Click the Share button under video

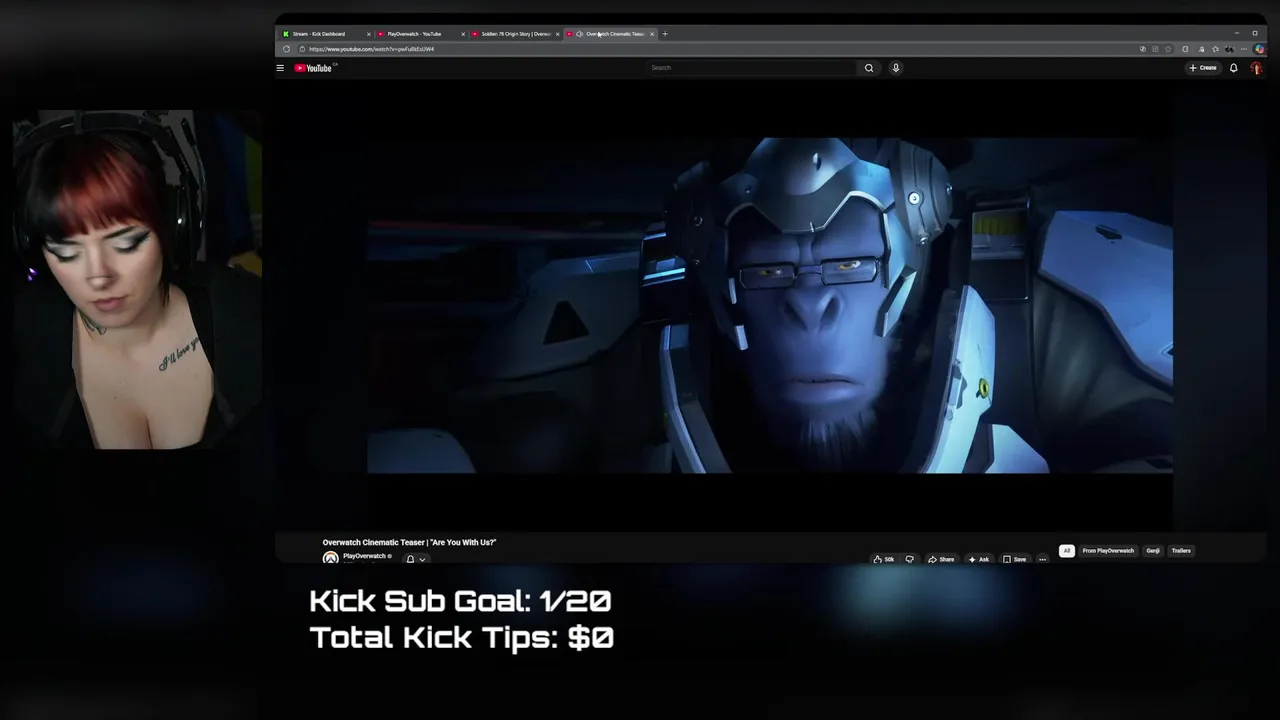(941, 559)
